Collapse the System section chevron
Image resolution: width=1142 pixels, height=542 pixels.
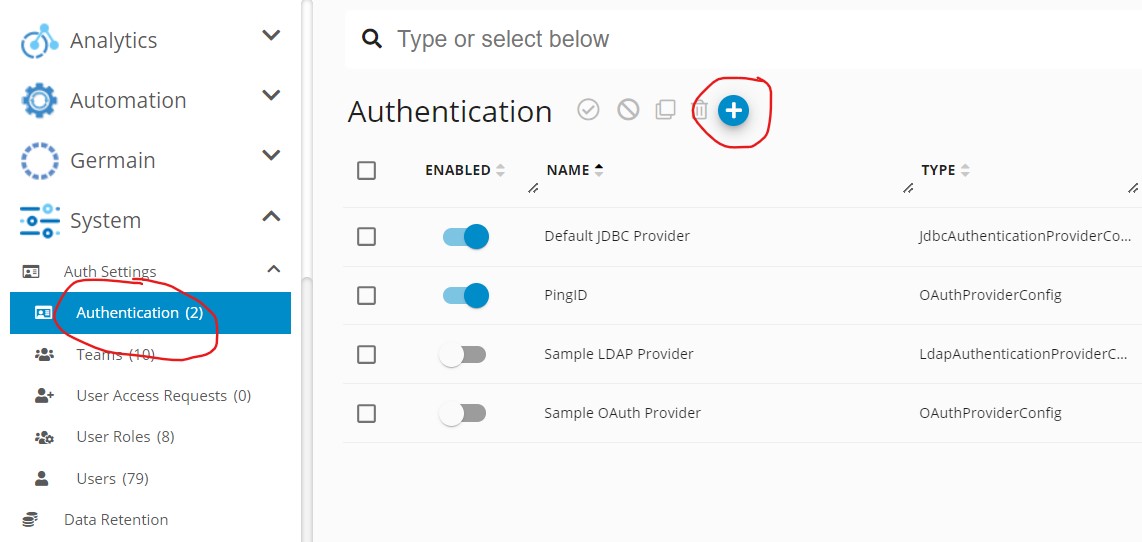click(271, 217)
